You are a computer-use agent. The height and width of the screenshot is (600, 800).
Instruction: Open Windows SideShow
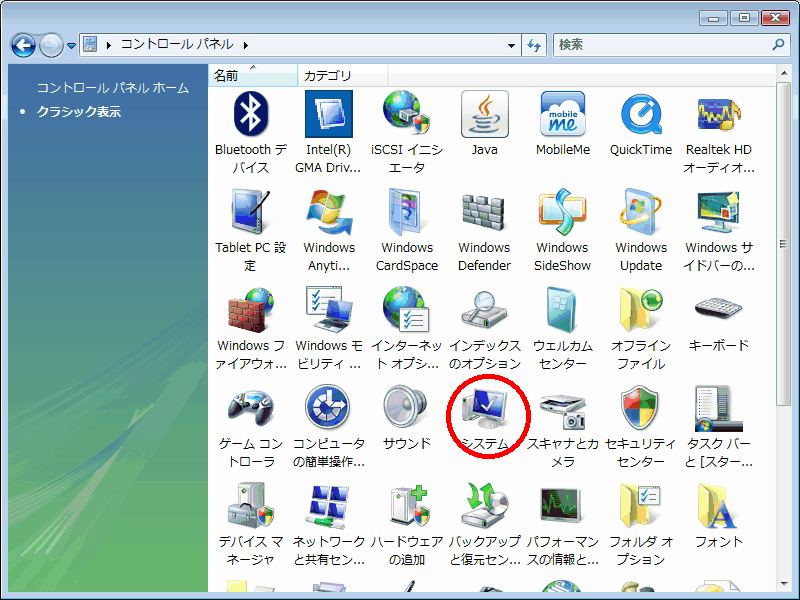(x=563, y=231)
